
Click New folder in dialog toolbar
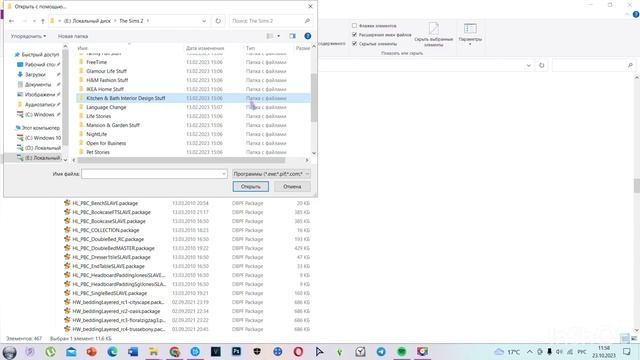[73, 36]
